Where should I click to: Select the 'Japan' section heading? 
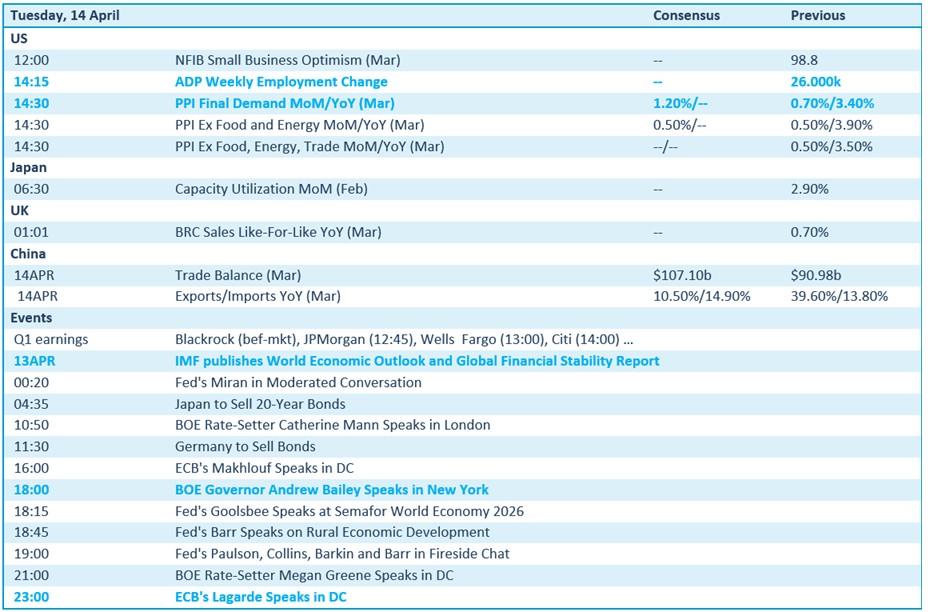[29, 168]
